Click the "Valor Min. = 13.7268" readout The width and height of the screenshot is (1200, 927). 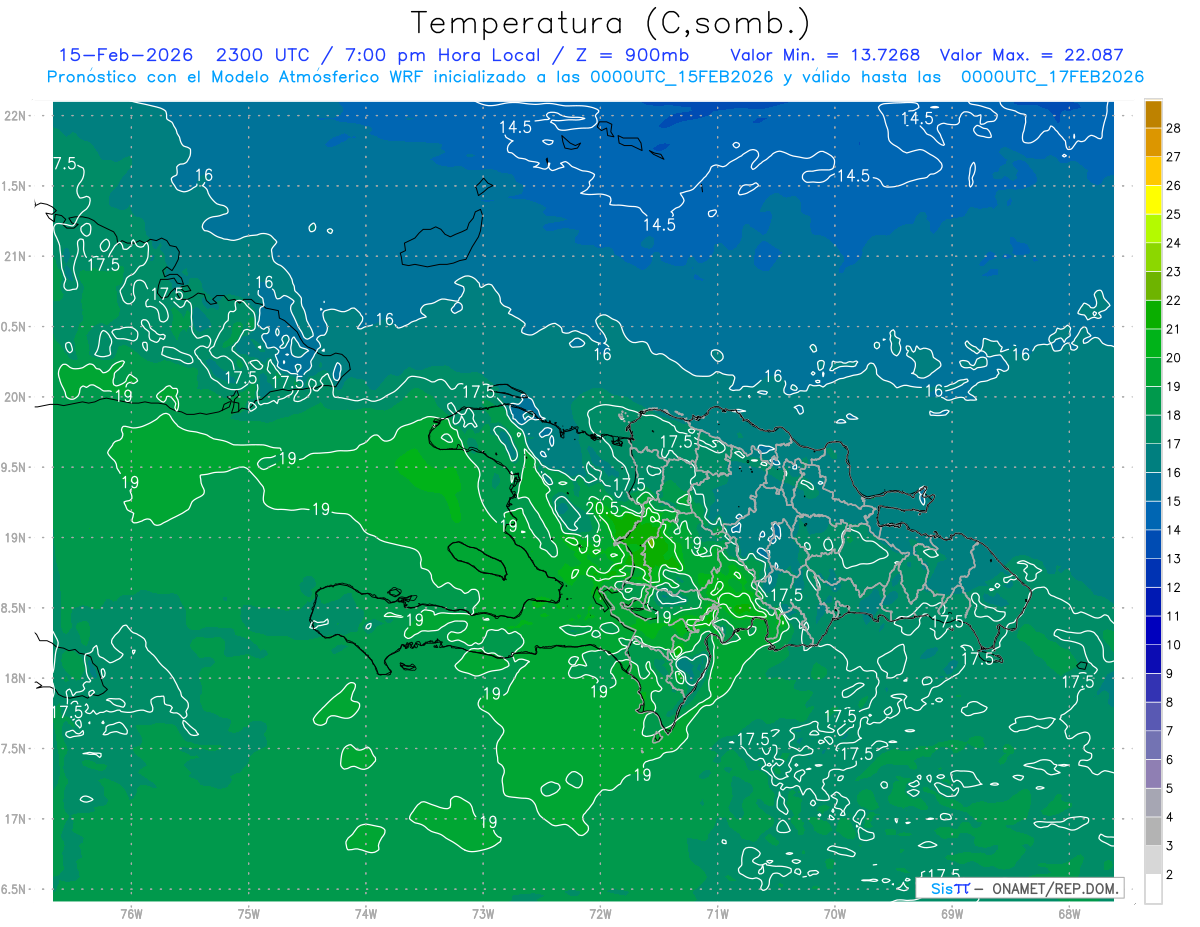pos(825,55)
